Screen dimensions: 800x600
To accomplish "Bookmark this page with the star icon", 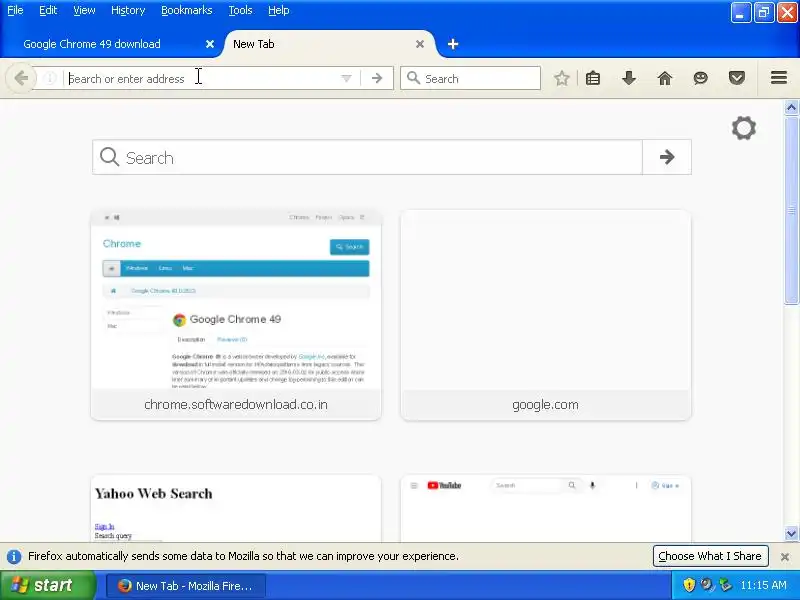I will click(562, 78).
